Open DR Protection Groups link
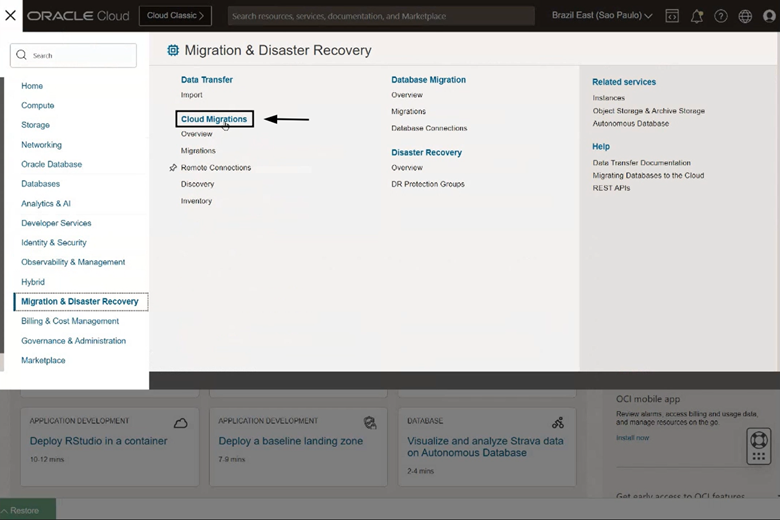This screenshot has height=520, width=780. coord(428,184)
